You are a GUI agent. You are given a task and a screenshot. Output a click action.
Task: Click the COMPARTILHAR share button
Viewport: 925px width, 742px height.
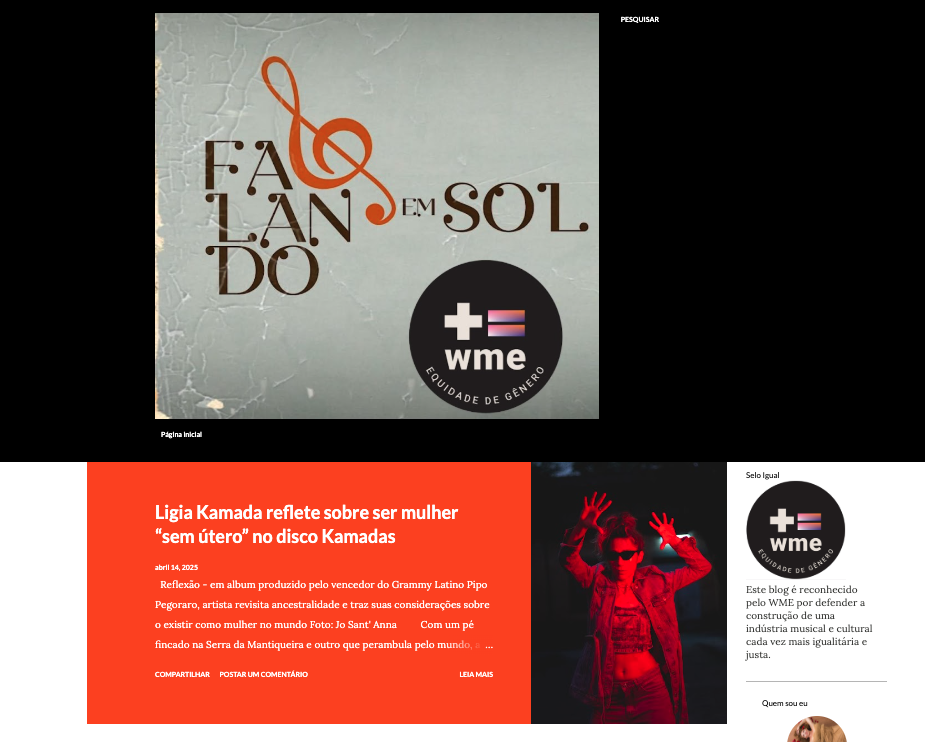(x=182, y=674)
